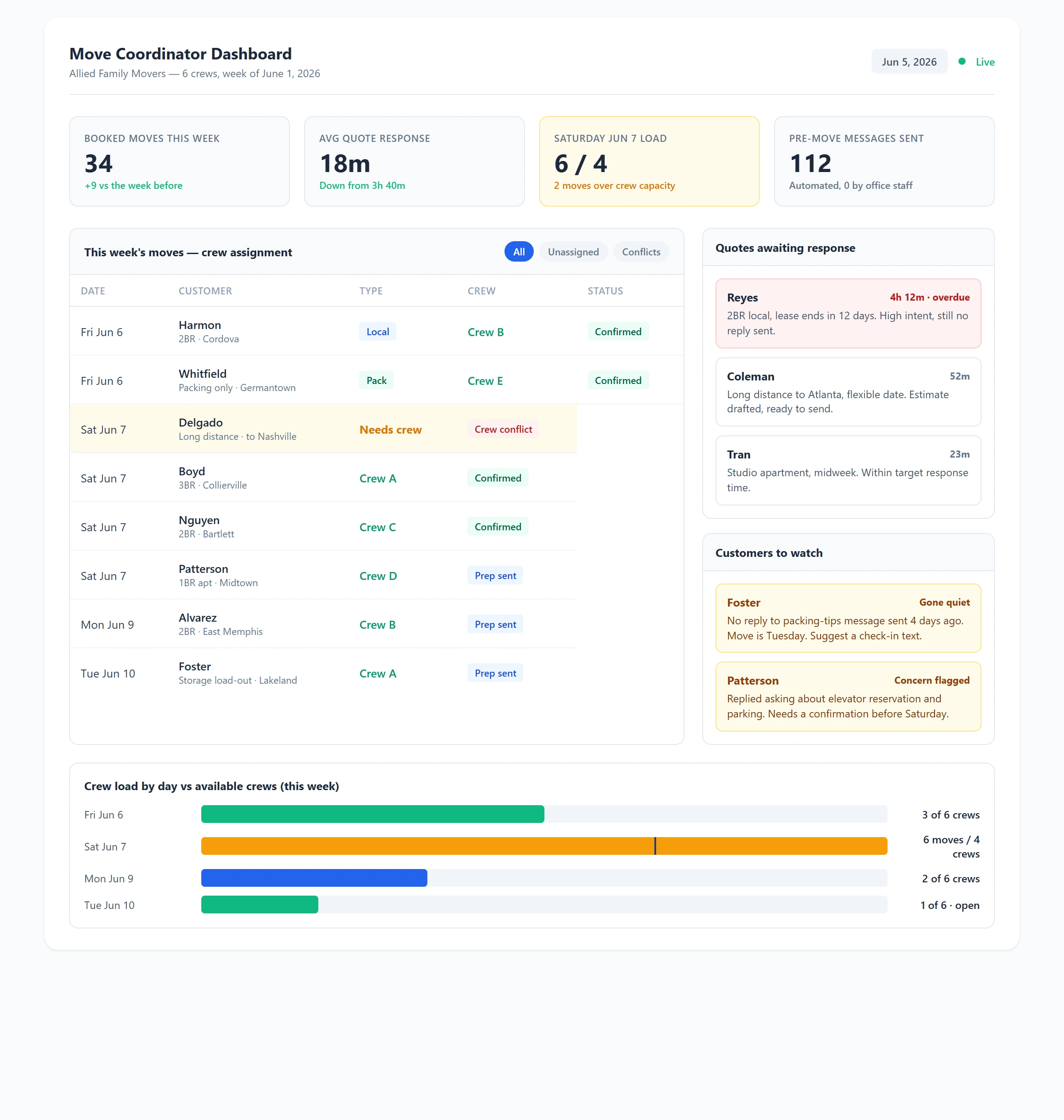Click the Confirmed badge for Nguyen
Image resolution: width=1064 pixels, height=1120 pixels.
[497, 527]
